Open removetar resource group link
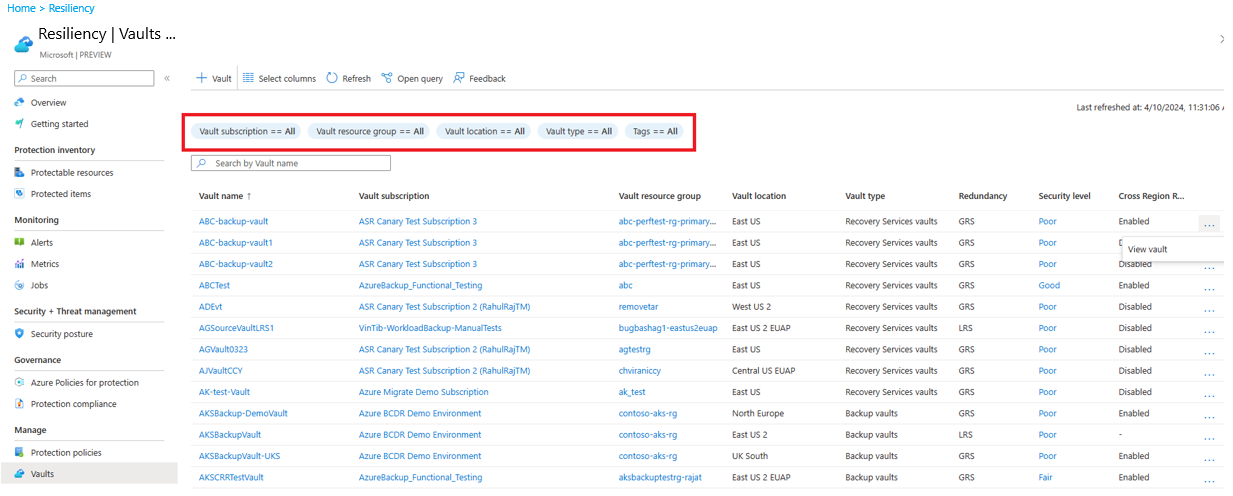This screenshot has width=1233, height=496. point(639,307)
